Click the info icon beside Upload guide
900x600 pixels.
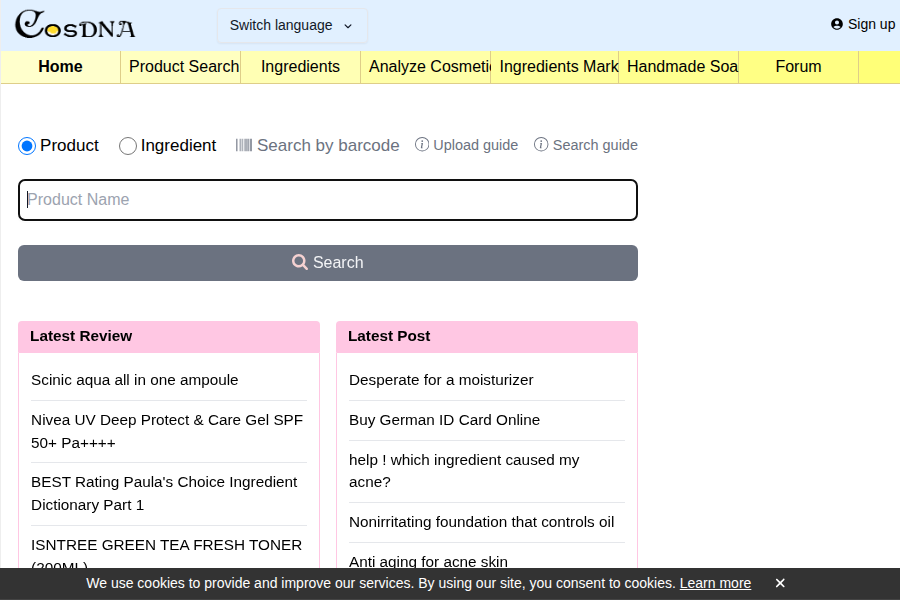tap(422, 145)
